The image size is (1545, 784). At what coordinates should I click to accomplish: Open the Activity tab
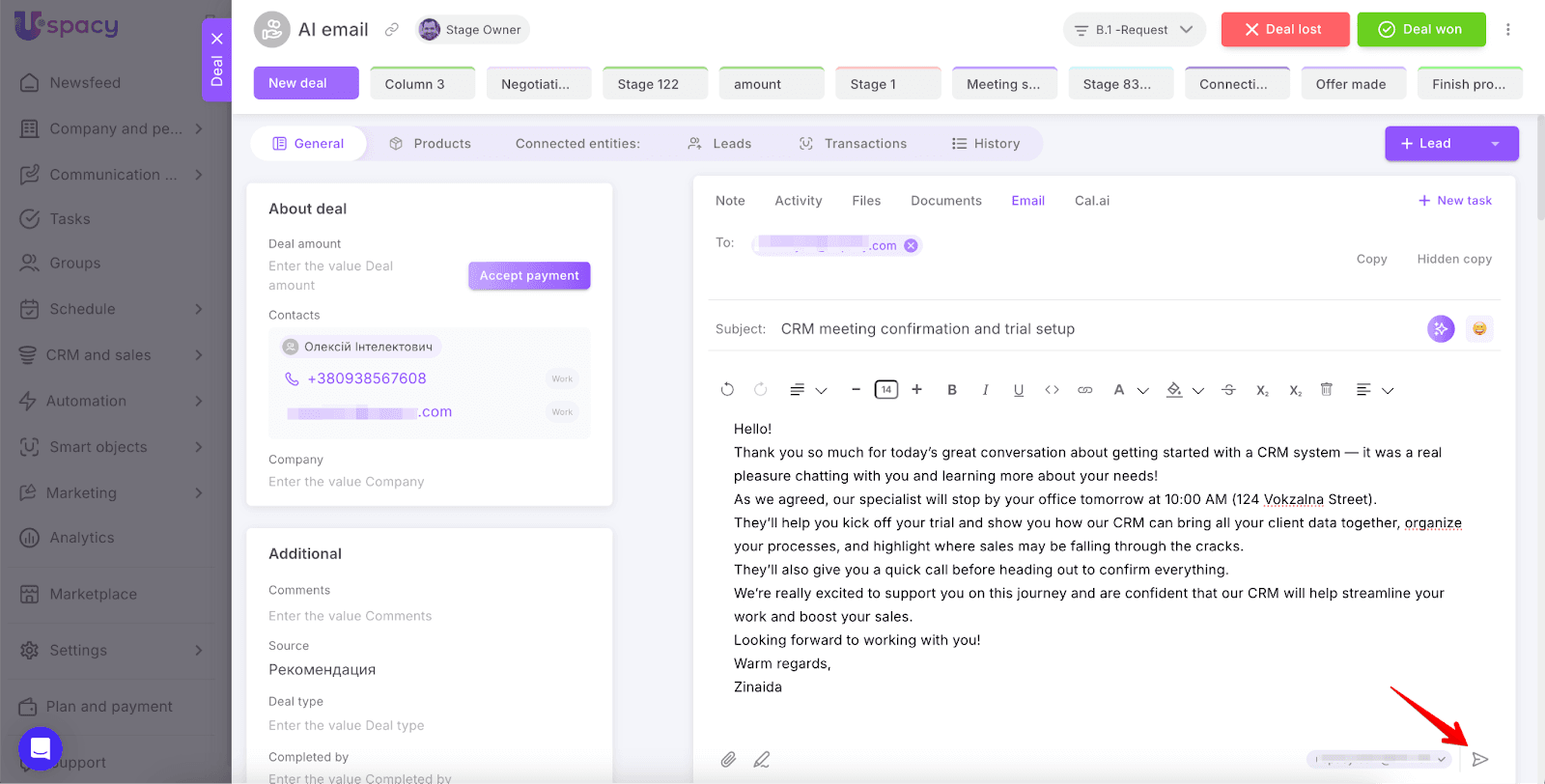coord(798,201)
